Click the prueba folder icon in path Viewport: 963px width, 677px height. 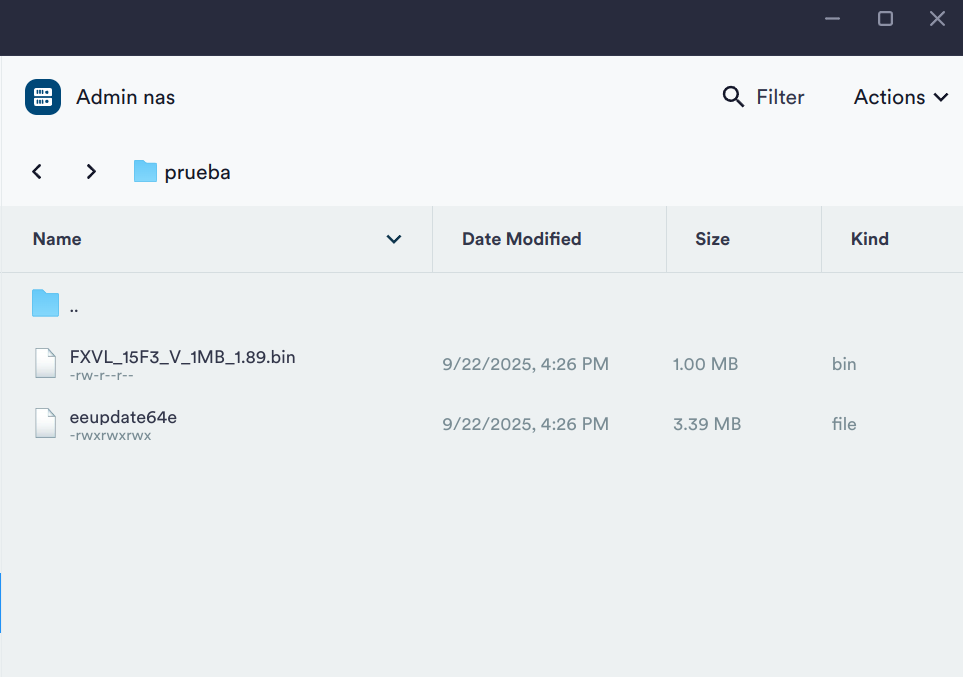coord(146,172)
